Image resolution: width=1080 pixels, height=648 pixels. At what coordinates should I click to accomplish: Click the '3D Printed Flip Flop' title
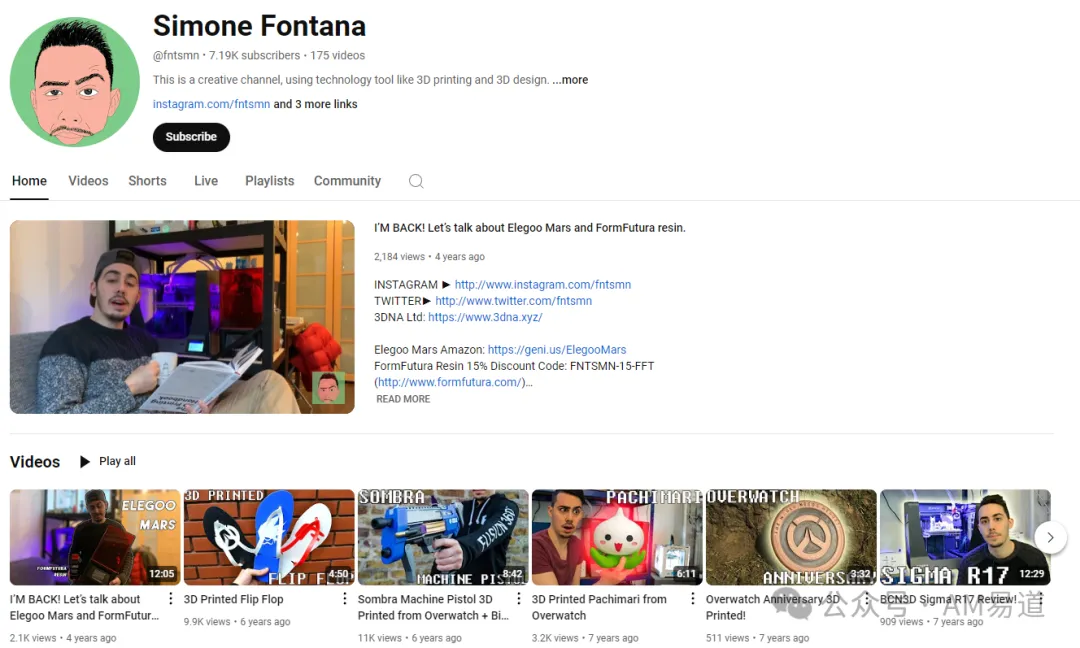[x=233, y=599]
